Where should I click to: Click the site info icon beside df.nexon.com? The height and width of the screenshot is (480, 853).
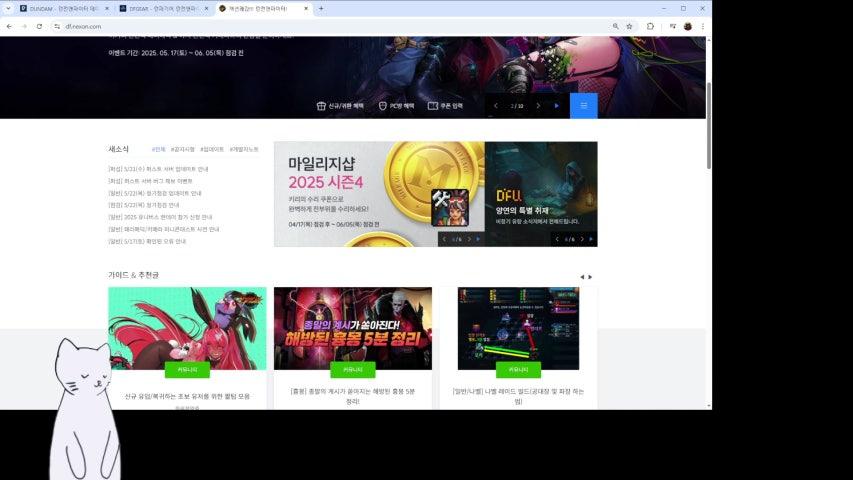click(57, 26)
